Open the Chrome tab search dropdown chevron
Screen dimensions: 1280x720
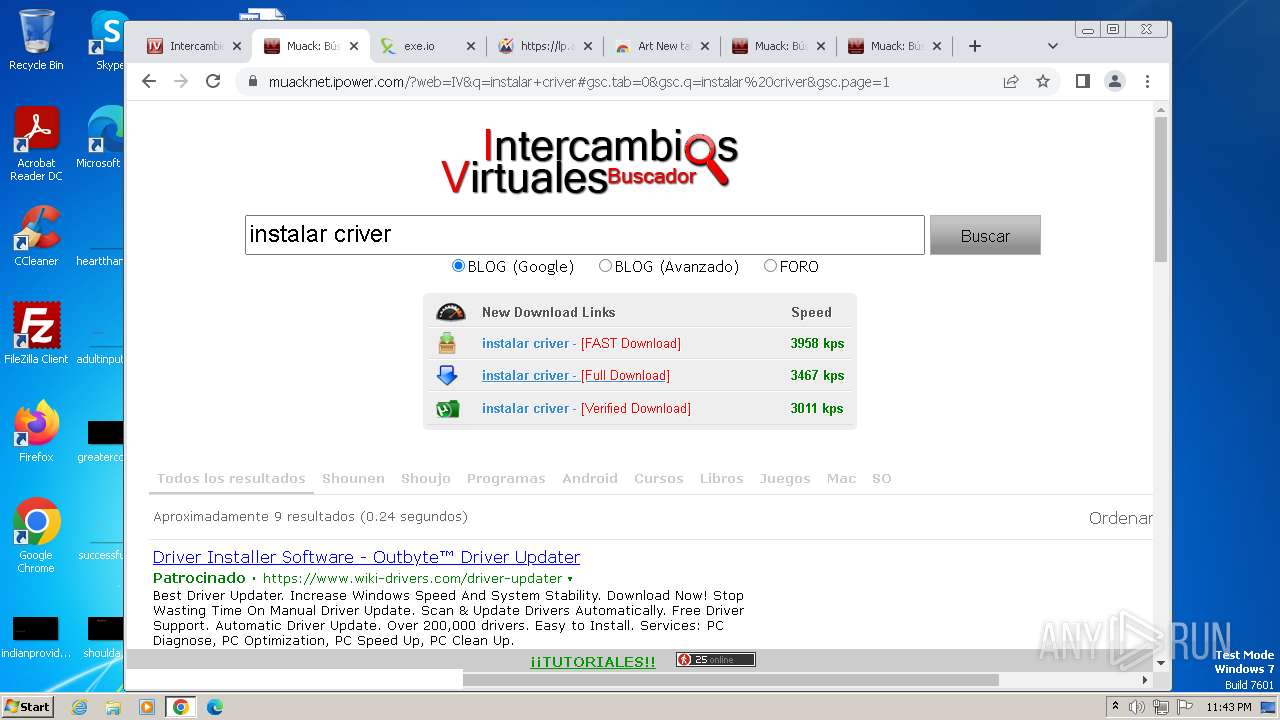pyautogui.click(x=1052, y=46)
